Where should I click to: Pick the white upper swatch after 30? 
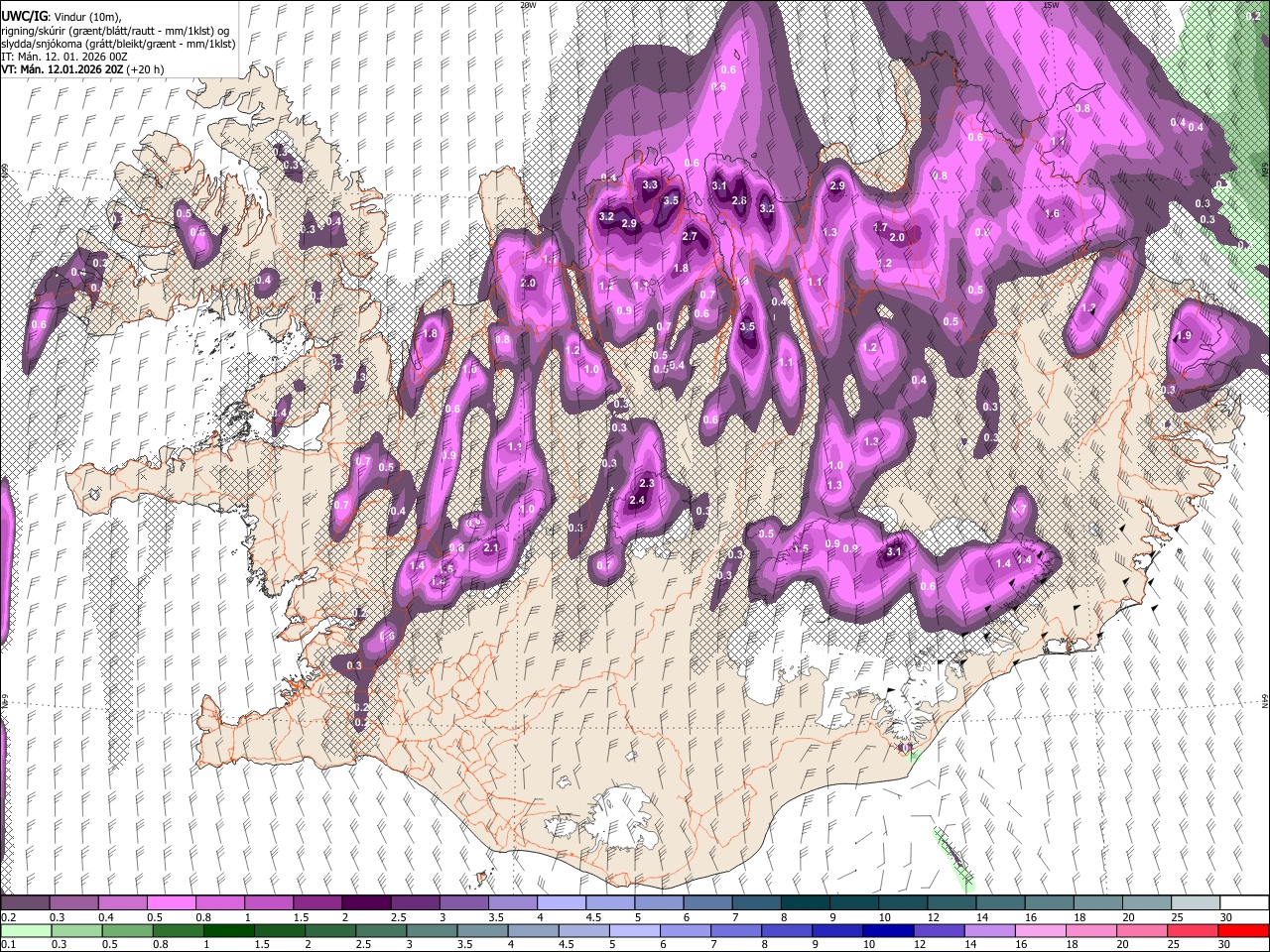tap(1244, 903)
